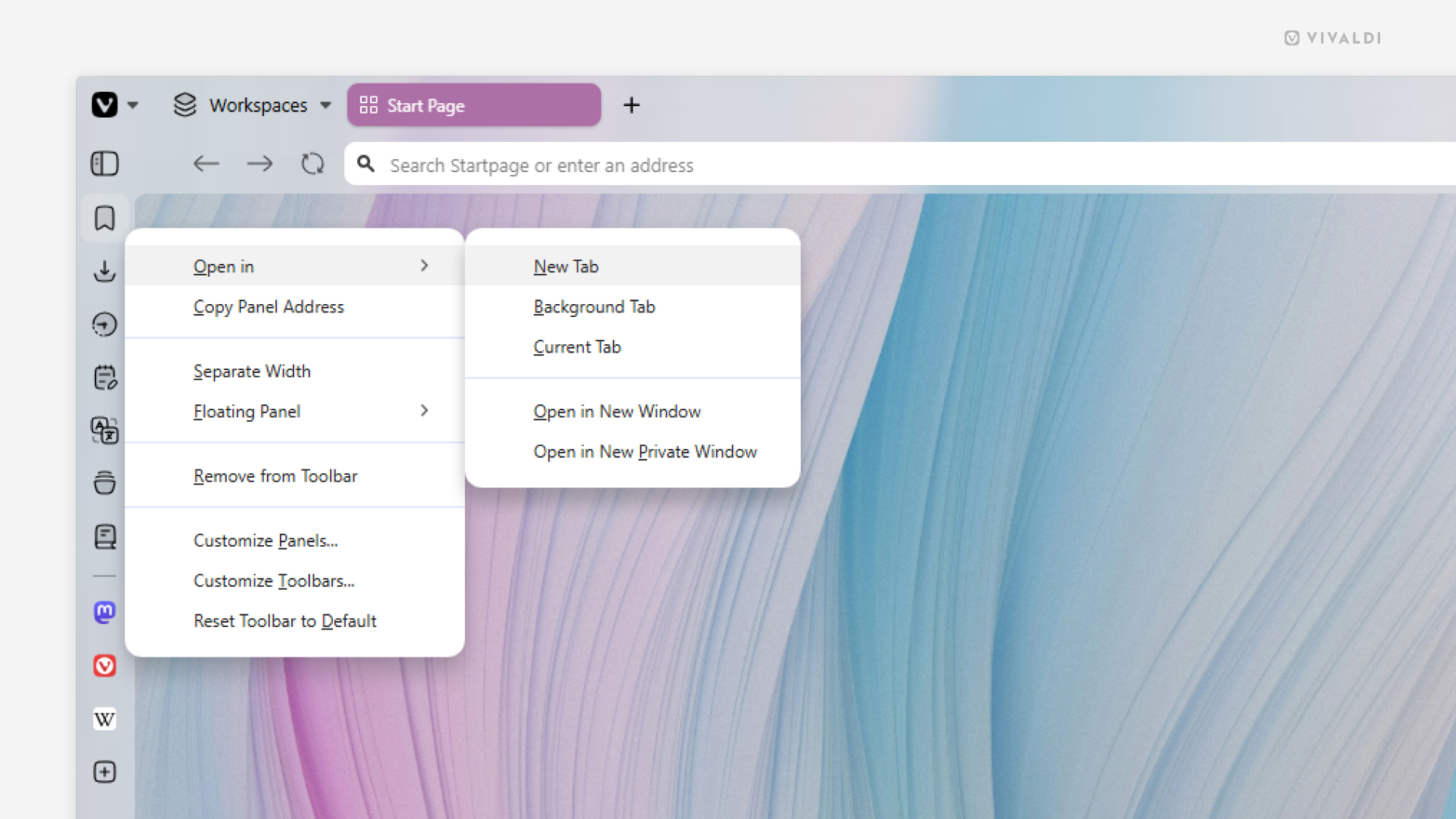Go forward to next page

(x=259, y=164)
